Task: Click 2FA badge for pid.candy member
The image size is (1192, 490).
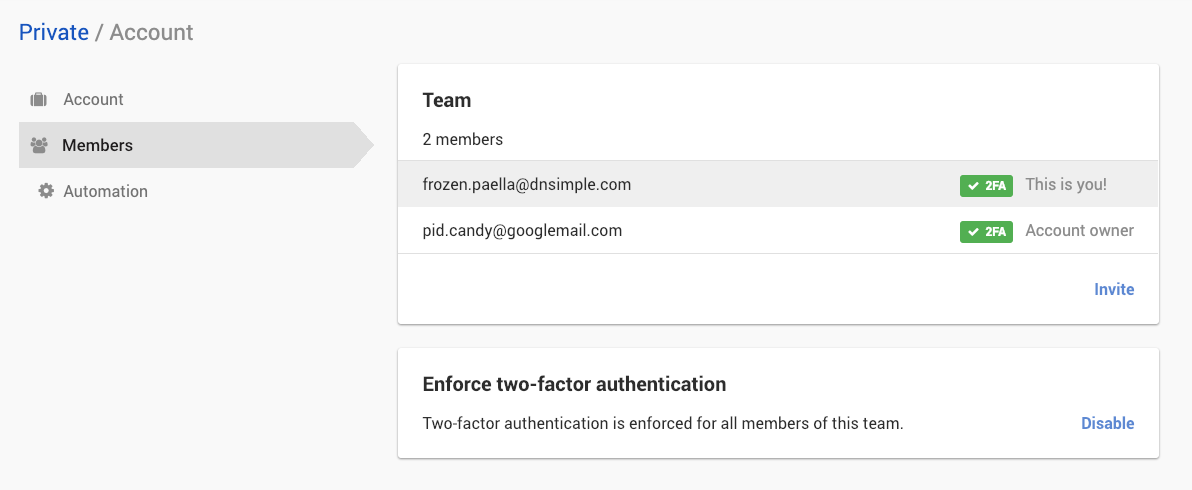Action: tap(986, 231)
